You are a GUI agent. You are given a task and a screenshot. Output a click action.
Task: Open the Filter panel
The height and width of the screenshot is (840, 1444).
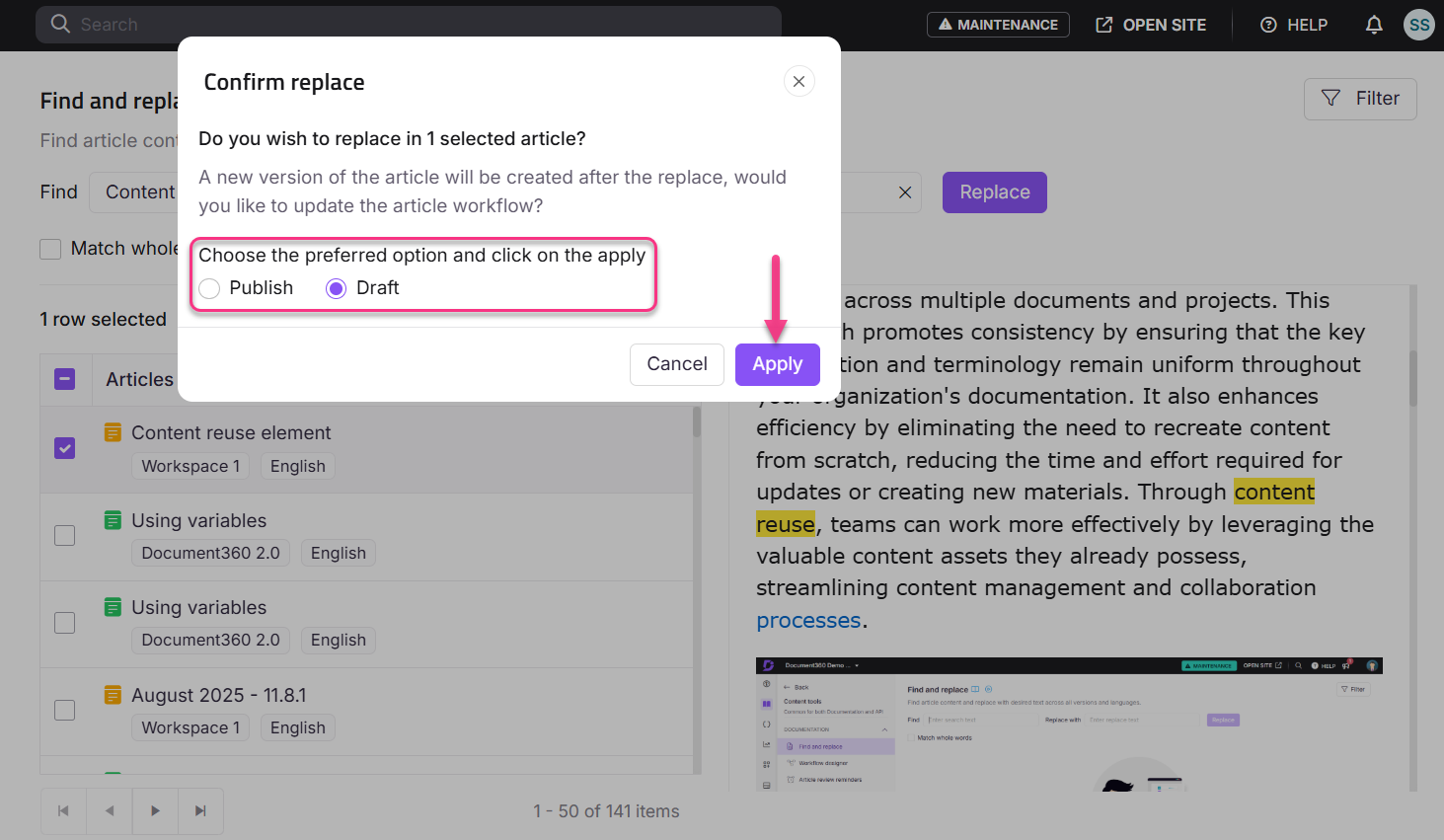1359,99
